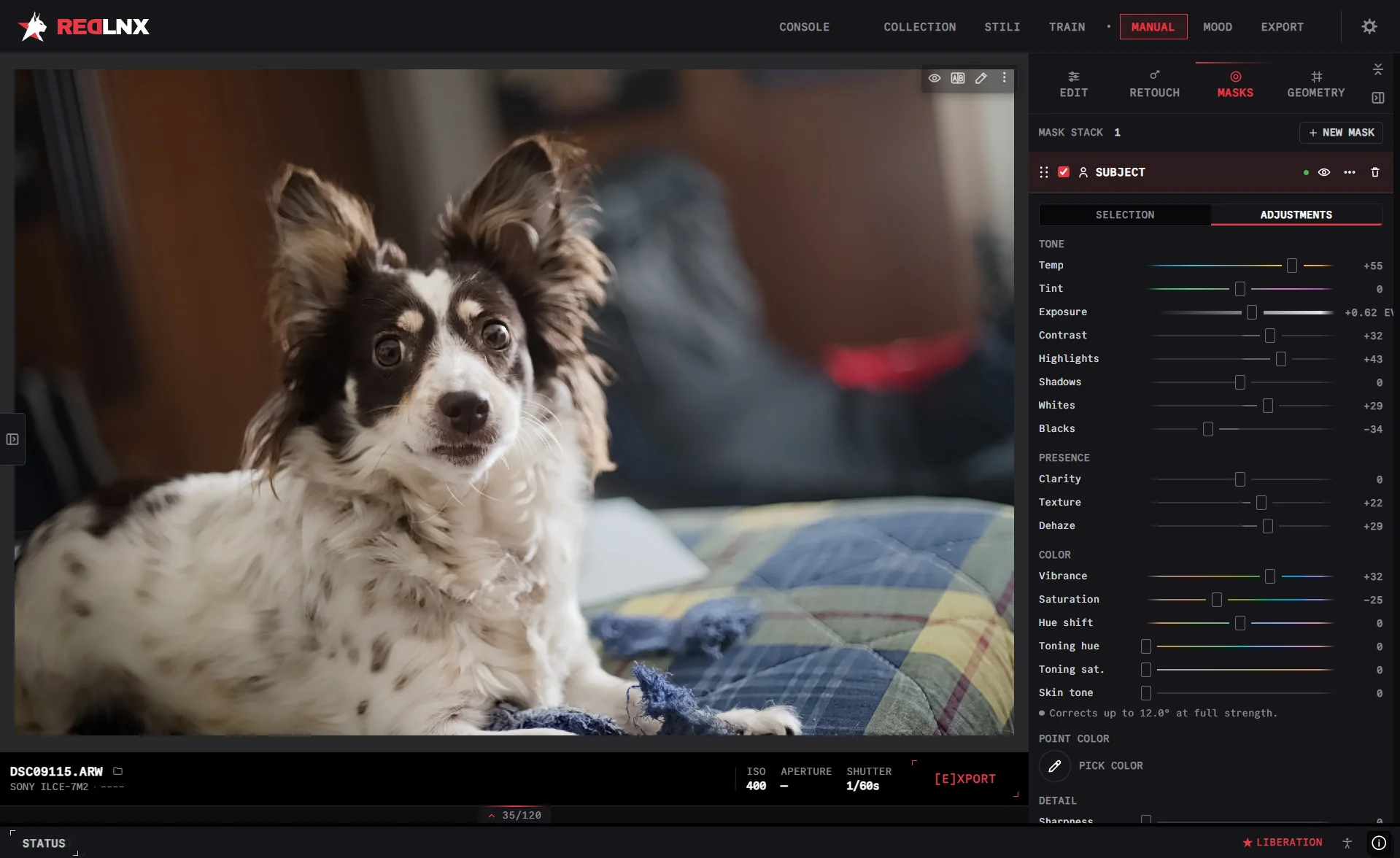
Task: Adjust the Temp slider handle
Action: coord(1292,266)
